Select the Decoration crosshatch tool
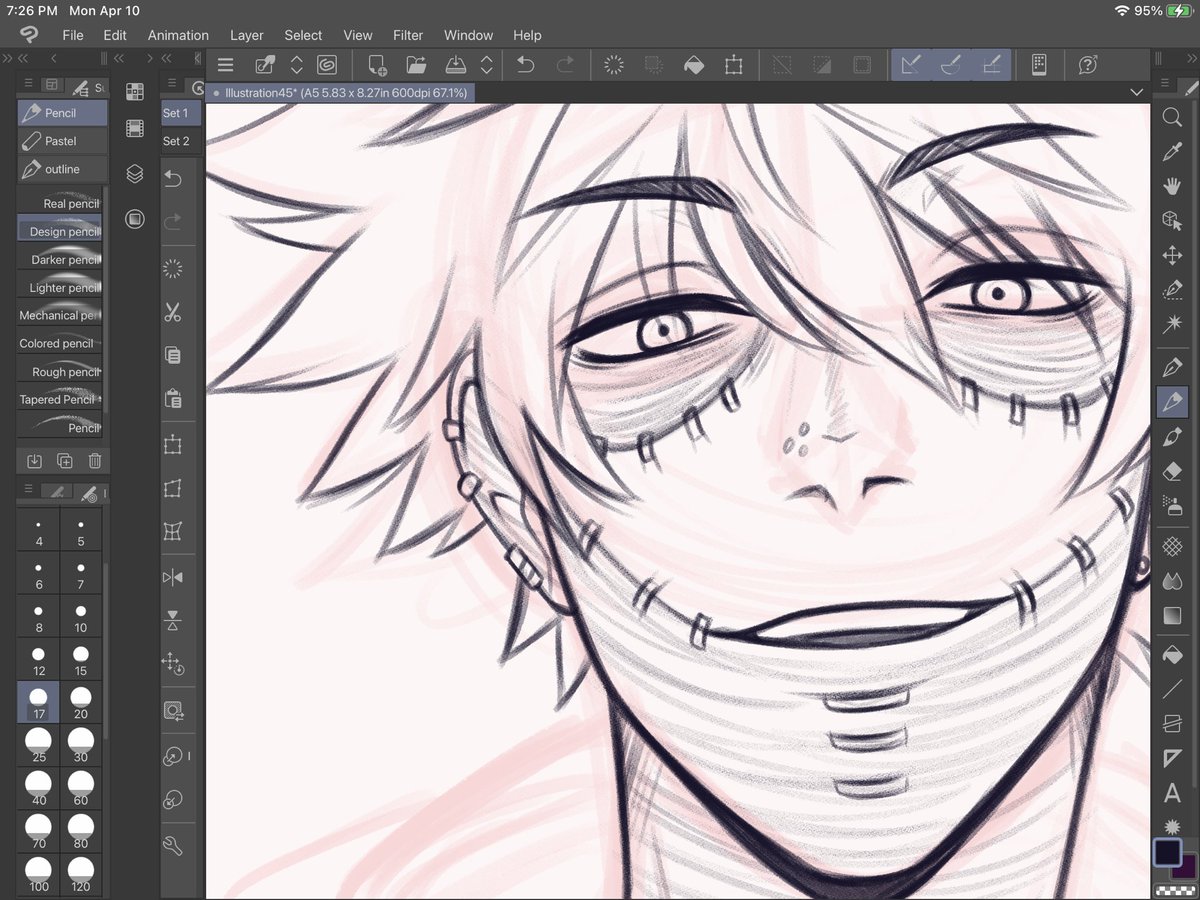 (1172, 547)
